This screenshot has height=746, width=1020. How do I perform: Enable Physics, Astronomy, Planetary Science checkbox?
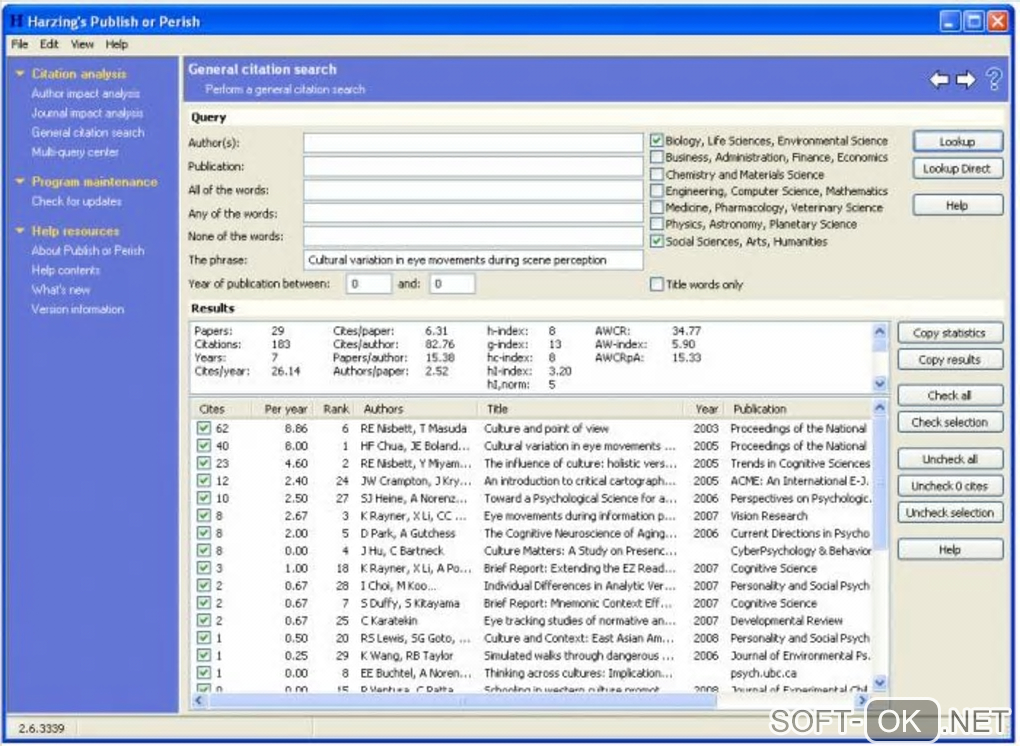click(656, 224)
